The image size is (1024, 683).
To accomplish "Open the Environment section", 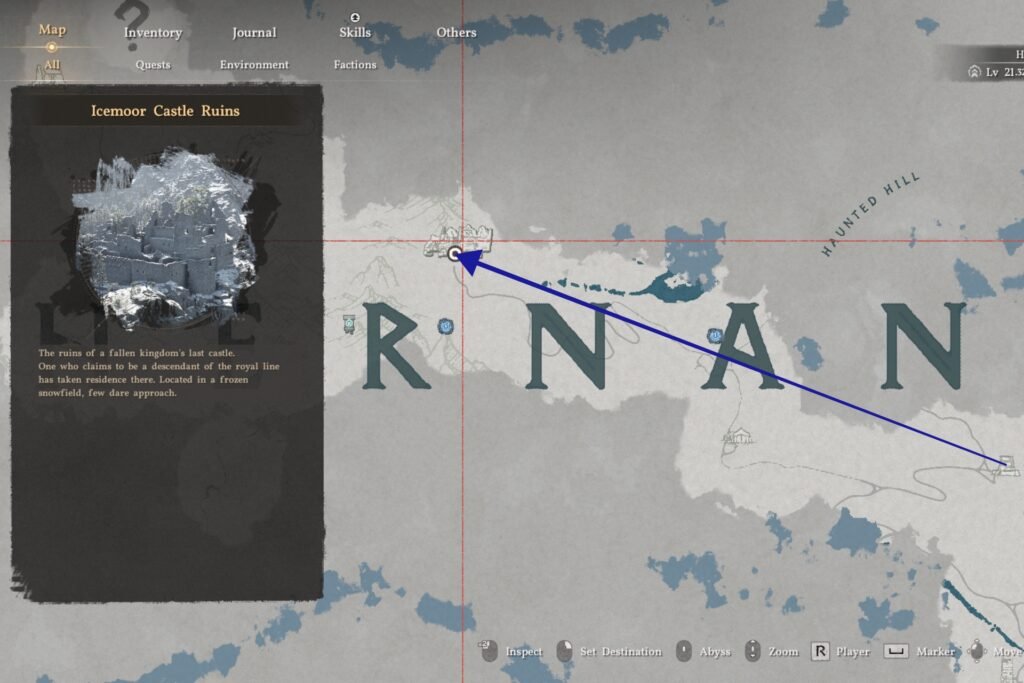I will pyautogui.click(x=253, y=64).
